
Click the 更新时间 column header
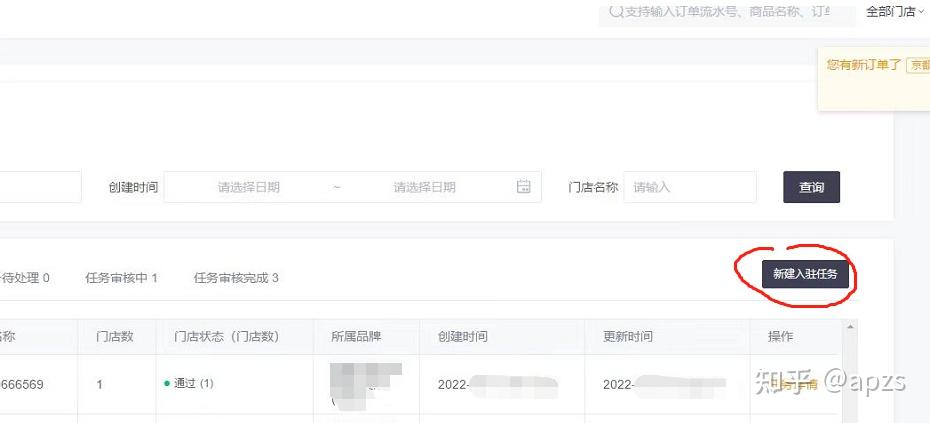pyautogui.click(x=628, y=336)
